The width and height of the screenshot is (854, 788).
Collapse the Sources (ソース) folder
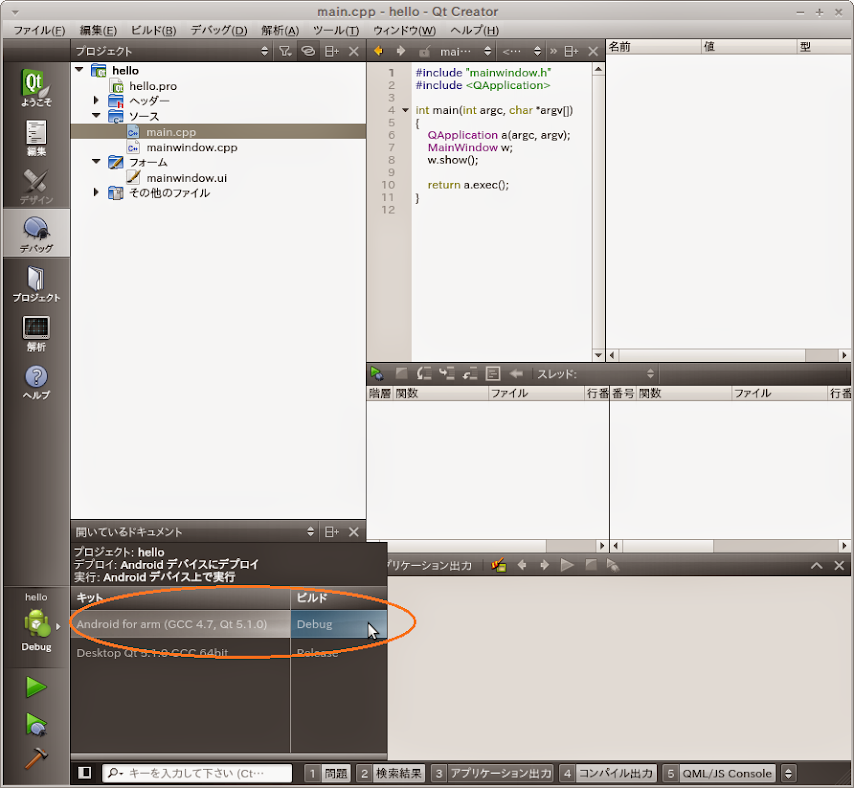[x=96, y=115]
